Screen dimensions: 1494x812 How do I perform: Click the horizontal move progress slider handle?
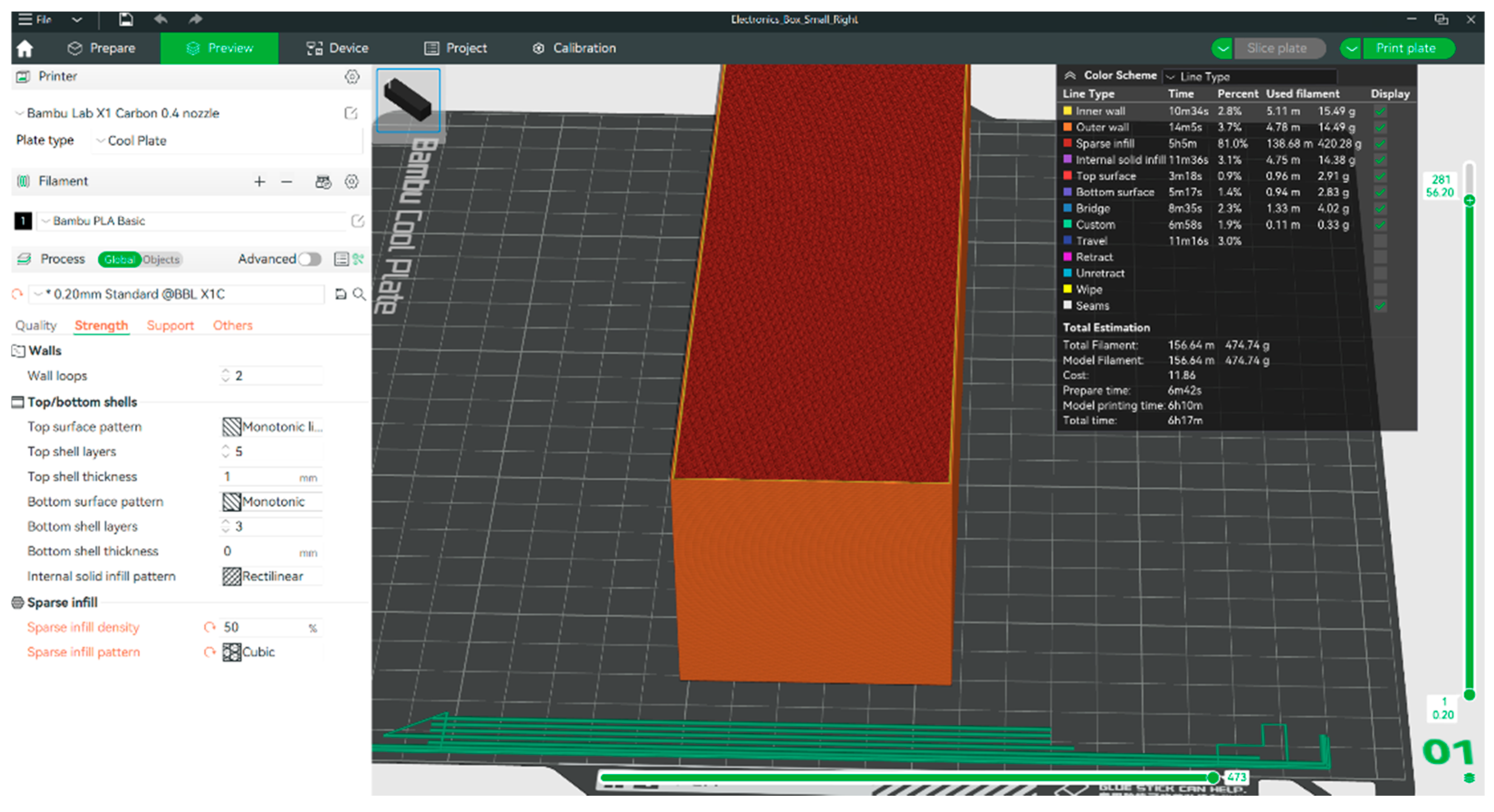pos(1213,778)
